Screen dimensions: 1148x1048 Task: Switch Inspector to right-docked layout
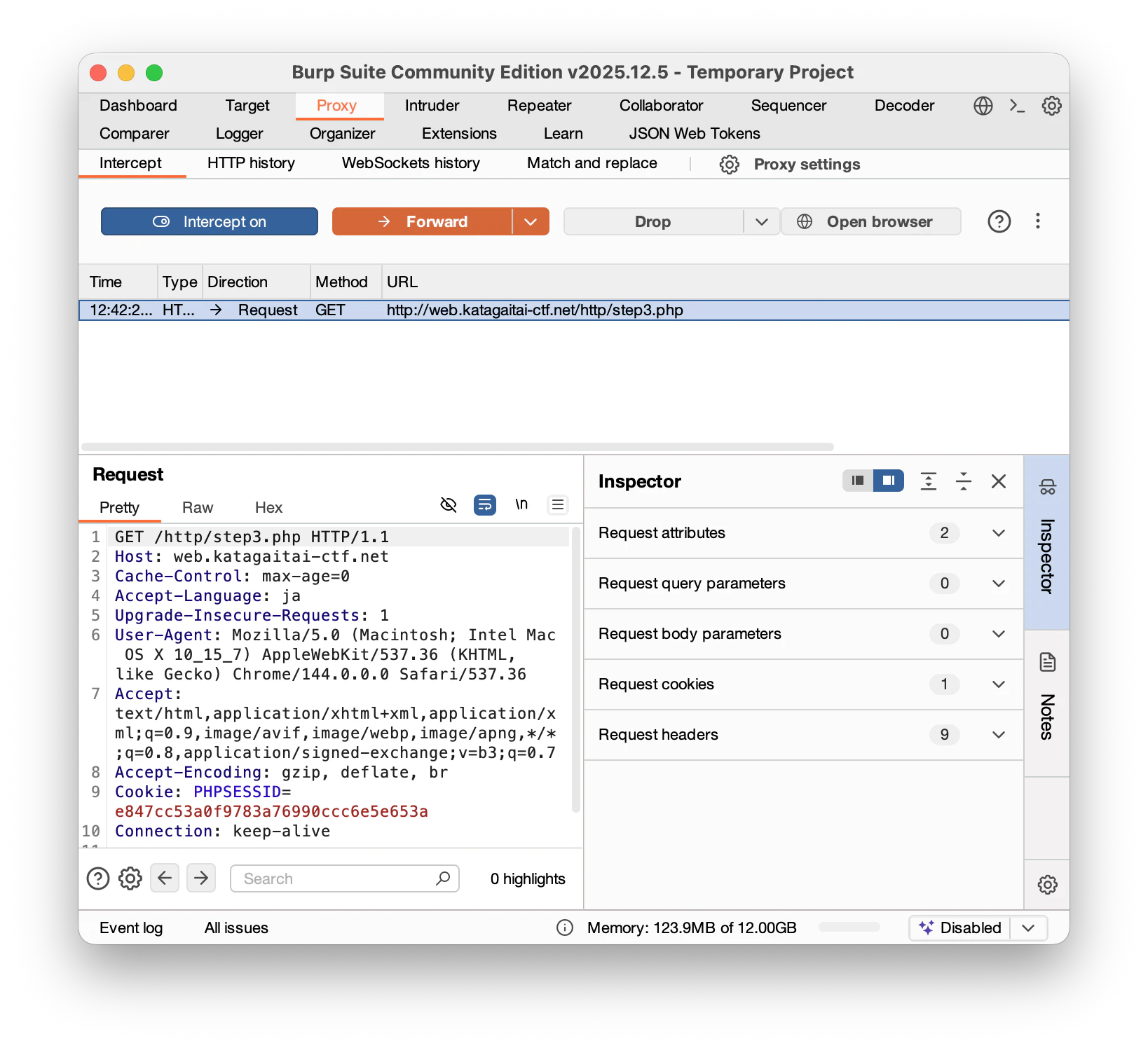pyautogui.click(x=889, y=481)
